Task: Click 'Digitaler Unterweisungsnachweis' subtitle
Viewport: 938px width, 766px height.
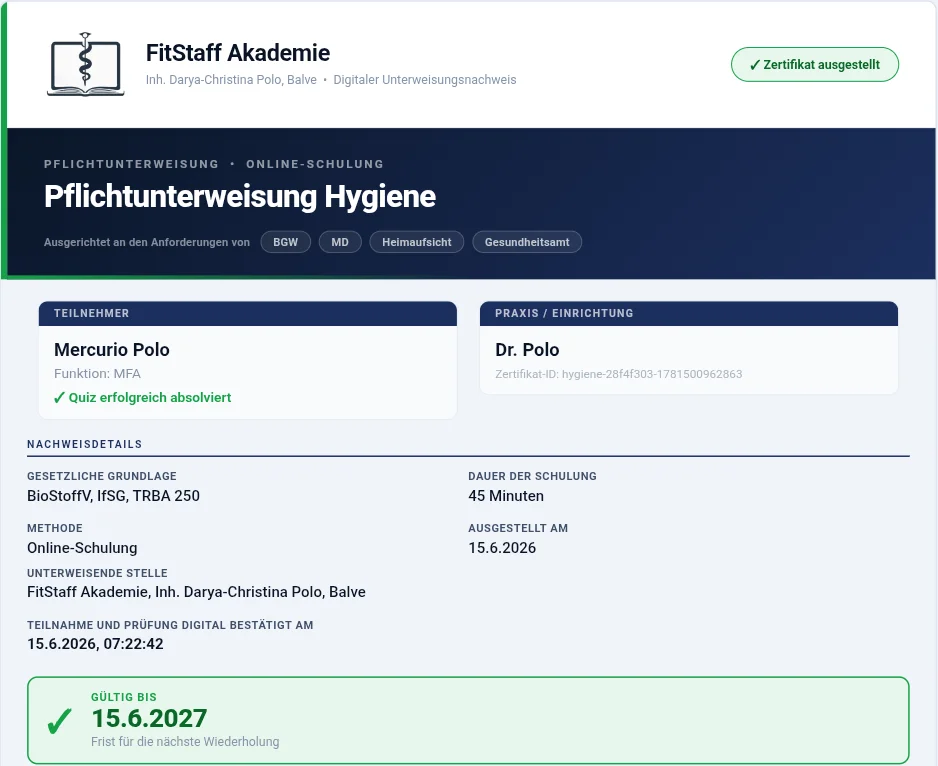Action: (x=425, y=80)
